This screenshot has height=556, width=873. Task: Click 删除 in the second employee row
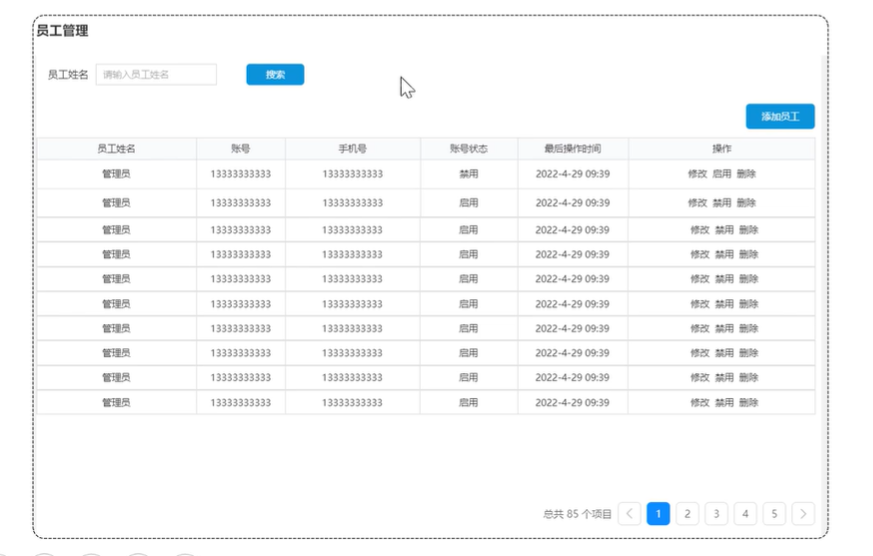747,203
